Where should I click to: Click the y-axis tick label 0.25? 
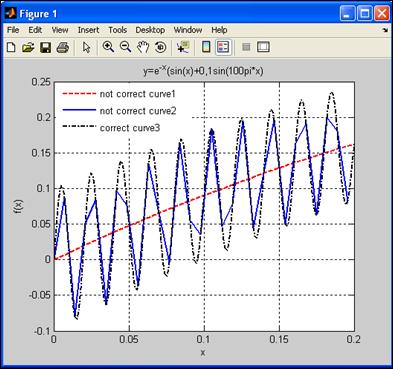(x=41, y=82)
